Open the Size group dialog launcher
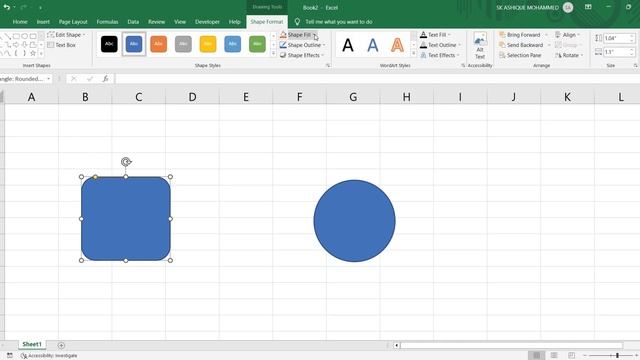Image resolution: width=640 pixels, height=360 pixels. click(x=636, y=65)
